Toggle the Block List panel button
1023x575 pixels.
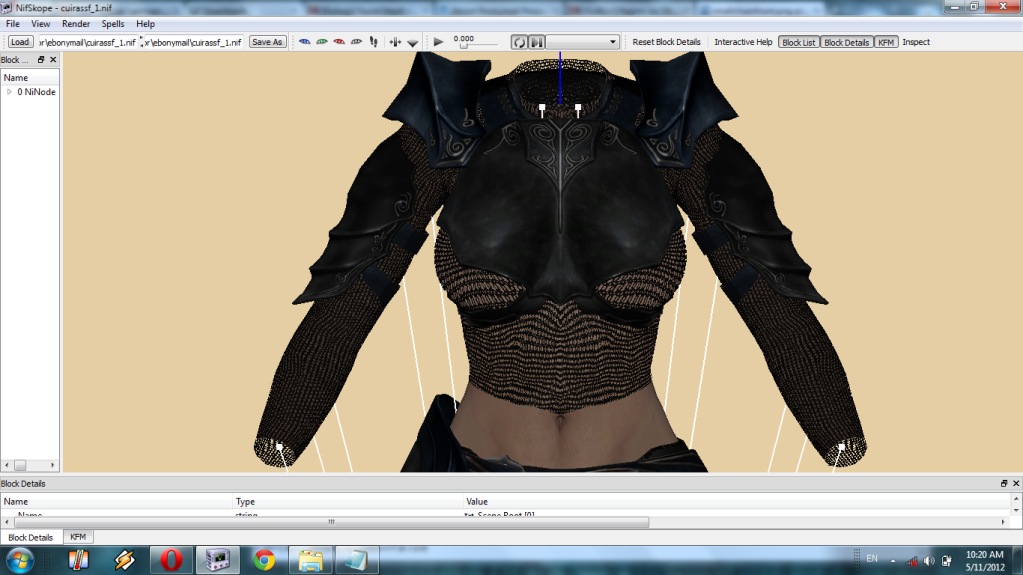[798, 42]
